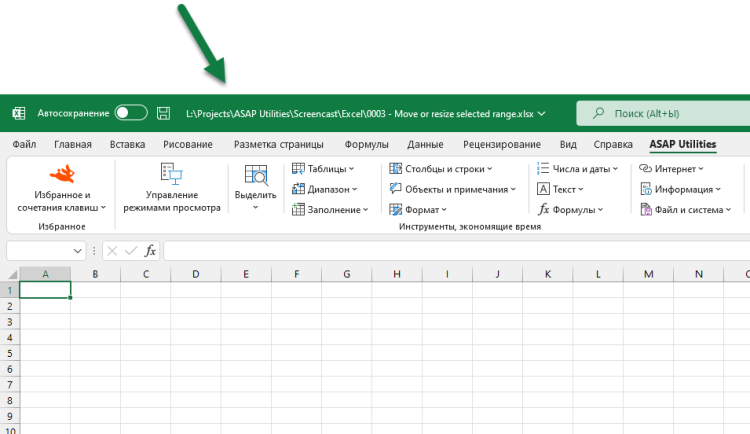Click the formula bar options three dots

coord(94,251)
